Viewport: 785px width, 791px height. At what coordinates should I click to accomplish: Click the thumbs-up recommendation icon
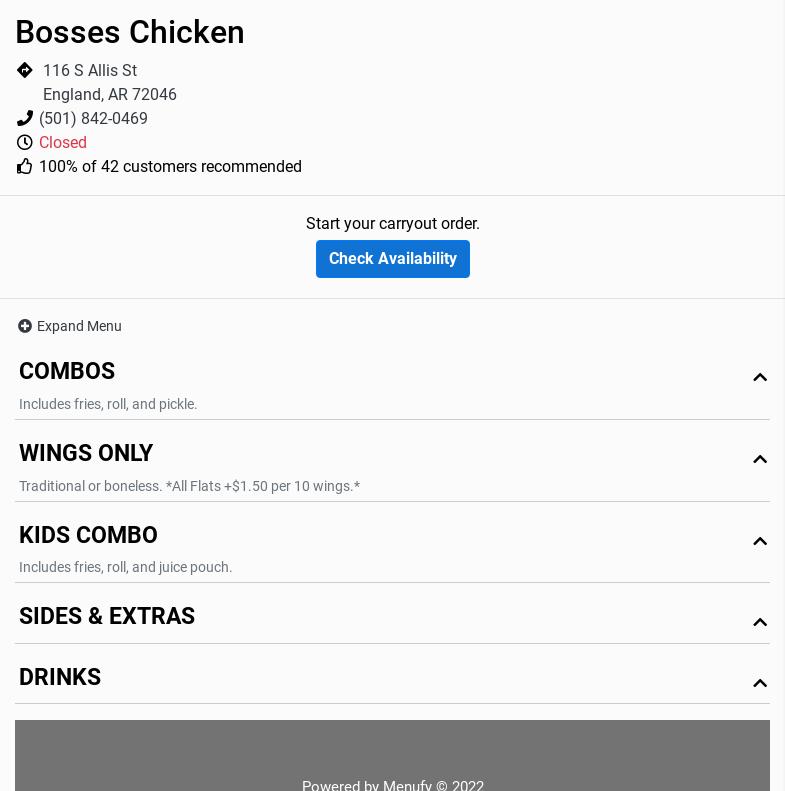25,166
